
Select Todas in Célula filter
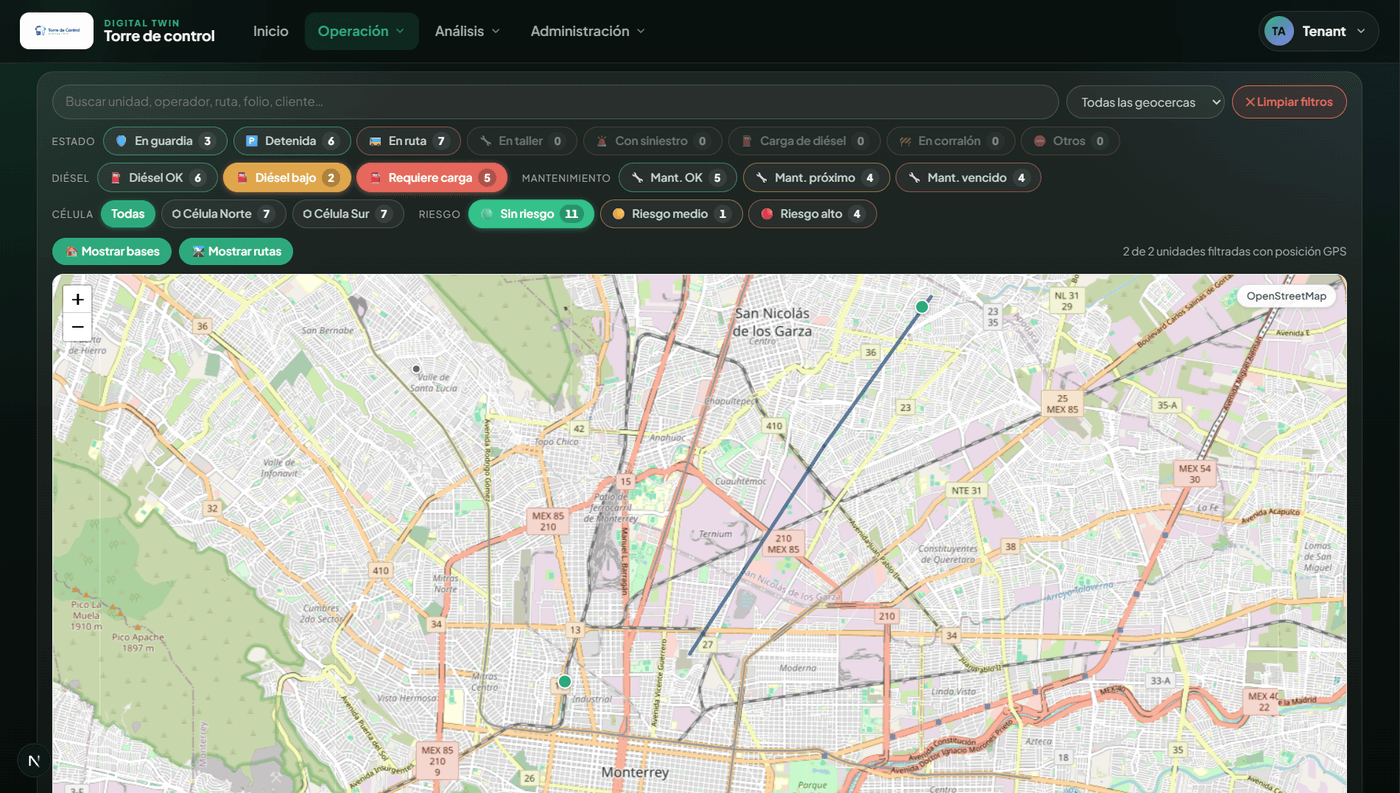click(x=128, y=214)
